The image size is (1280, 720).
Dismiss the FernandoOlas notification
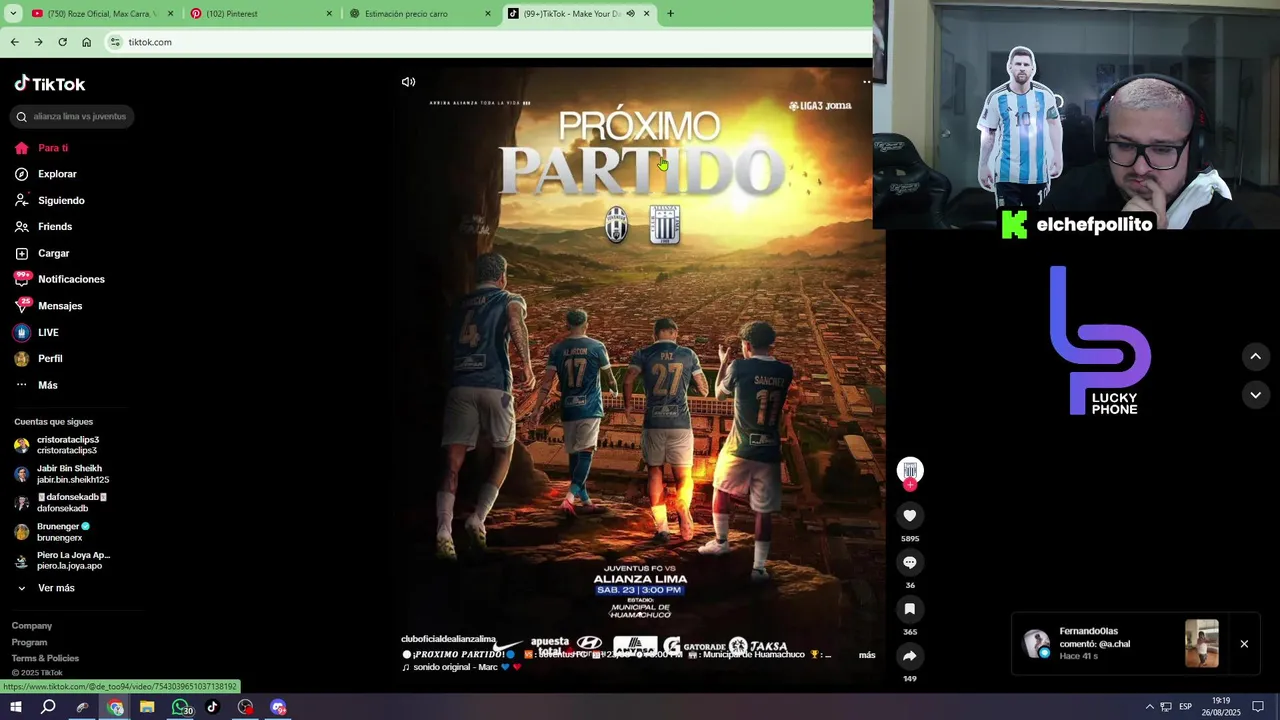coord(1244,644)
